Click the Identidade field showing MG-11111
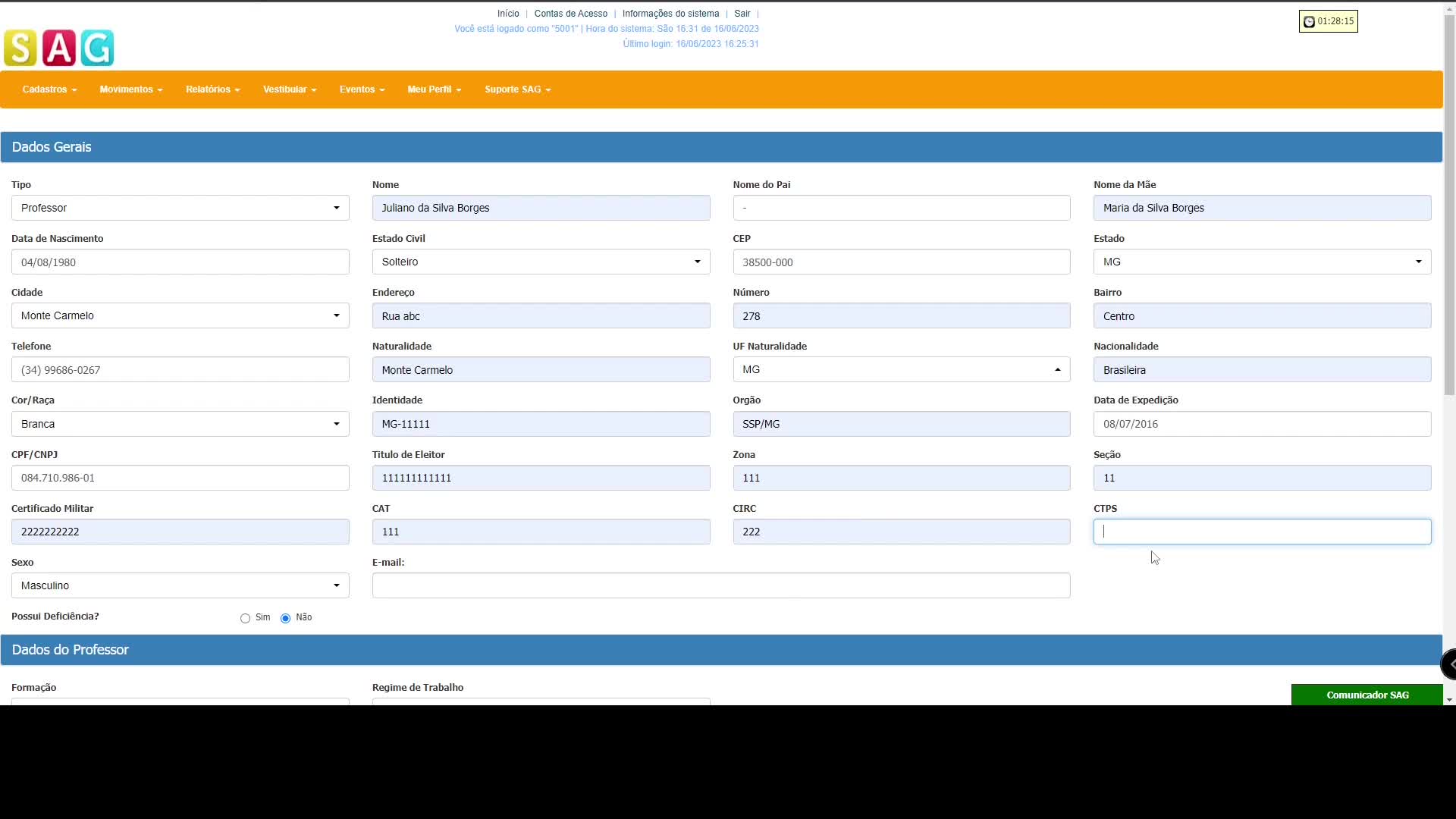The height and width of the screenshot is (819, 1456). click(x=541, y=424)
